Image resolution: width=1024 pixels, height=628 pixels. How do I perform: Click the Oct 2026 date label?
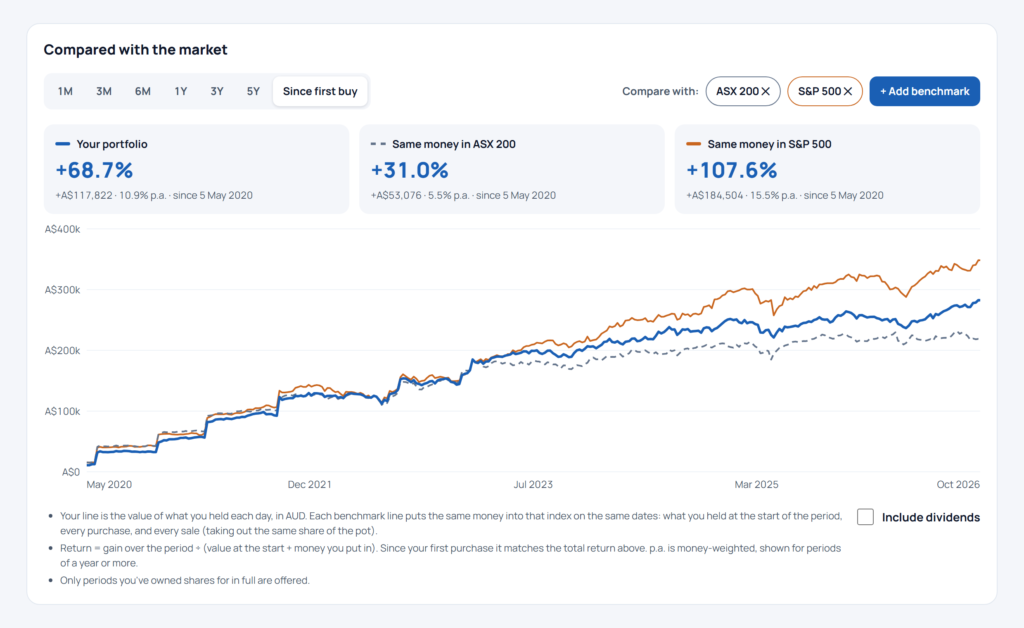958,484
